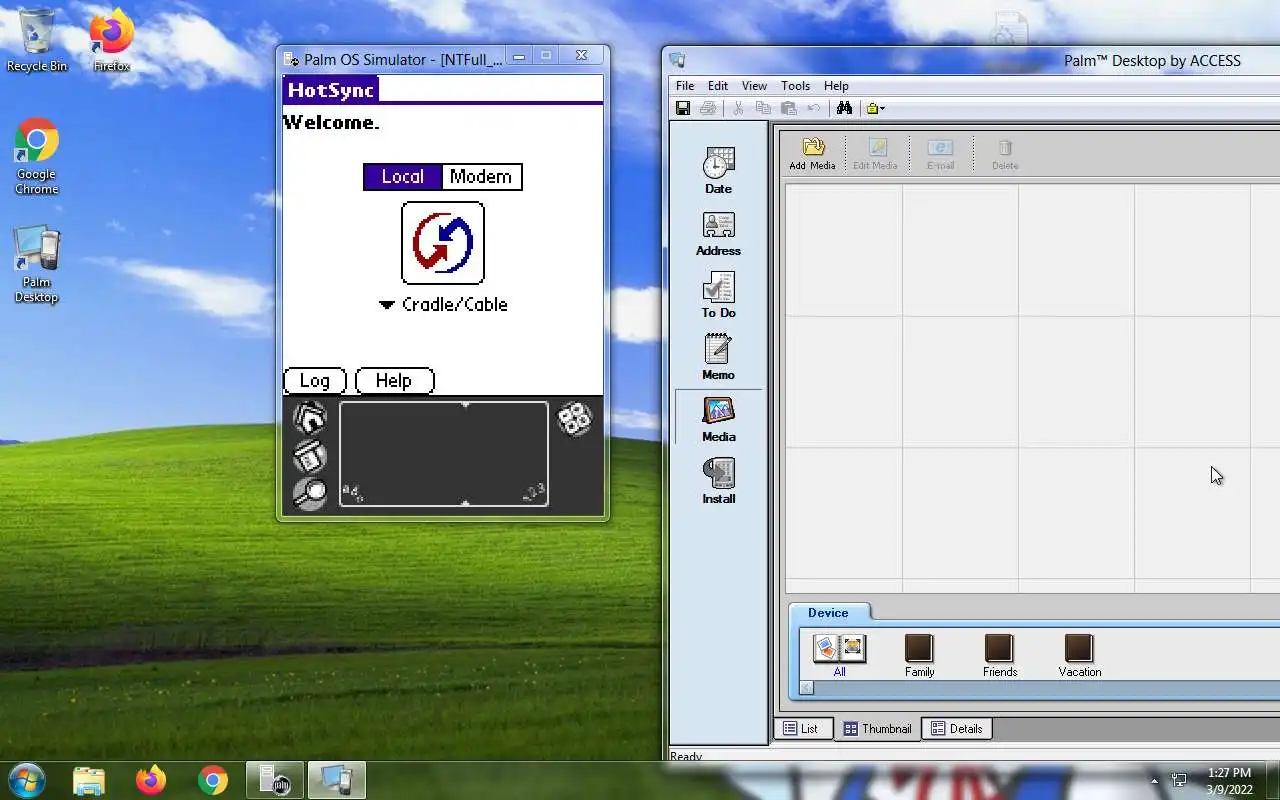Screen dimensions: 1280x800
Task: Open Recycle Bin on the desktop
Action: click(37, 40)
